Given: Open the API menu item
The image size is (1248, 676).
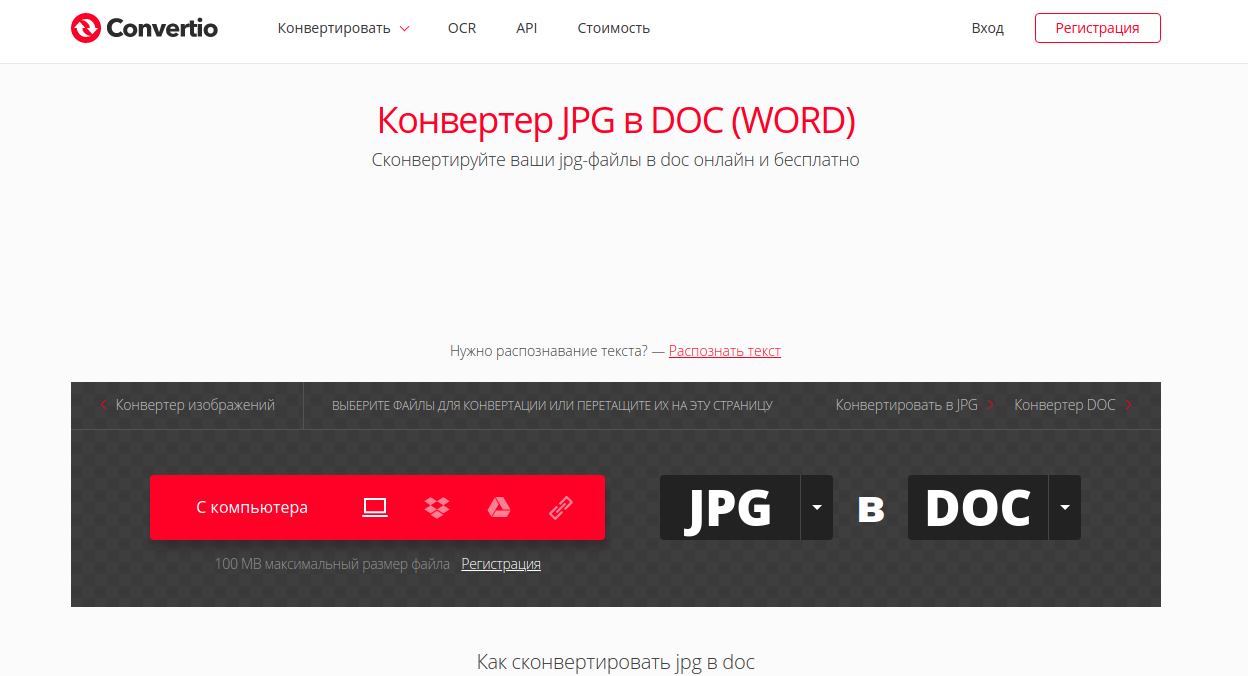Looking at the screenshot, I should coord(527,28).
